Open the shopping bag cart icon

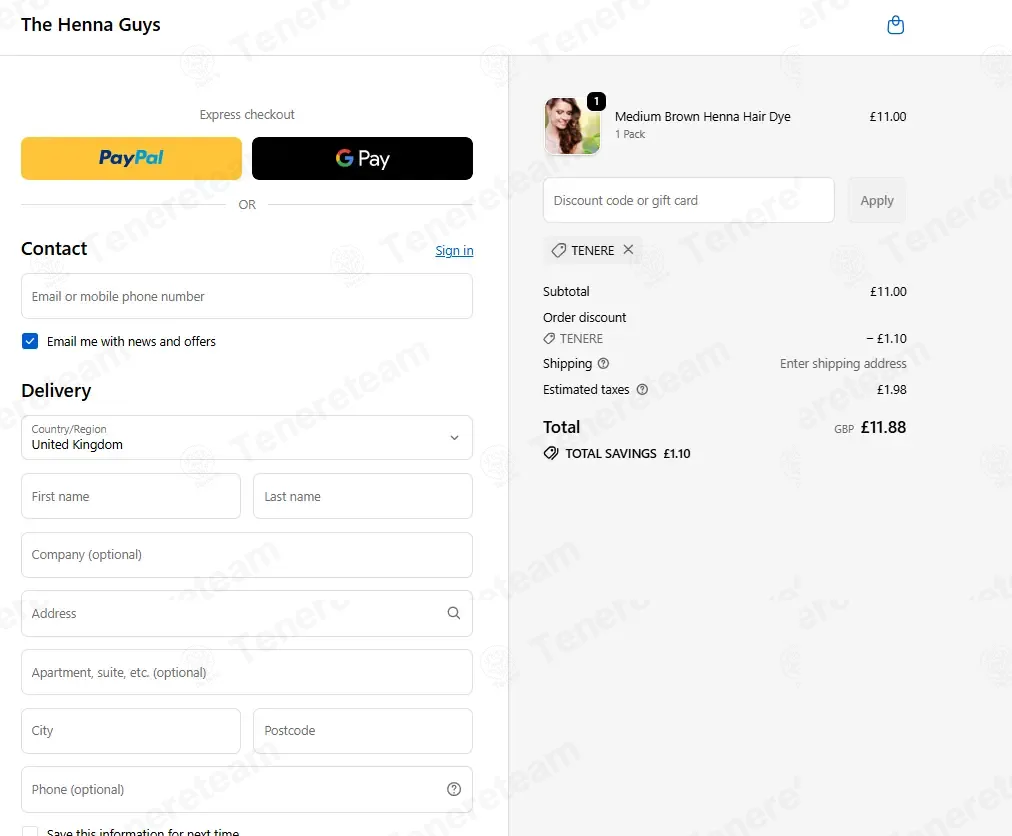click(895, 25)
